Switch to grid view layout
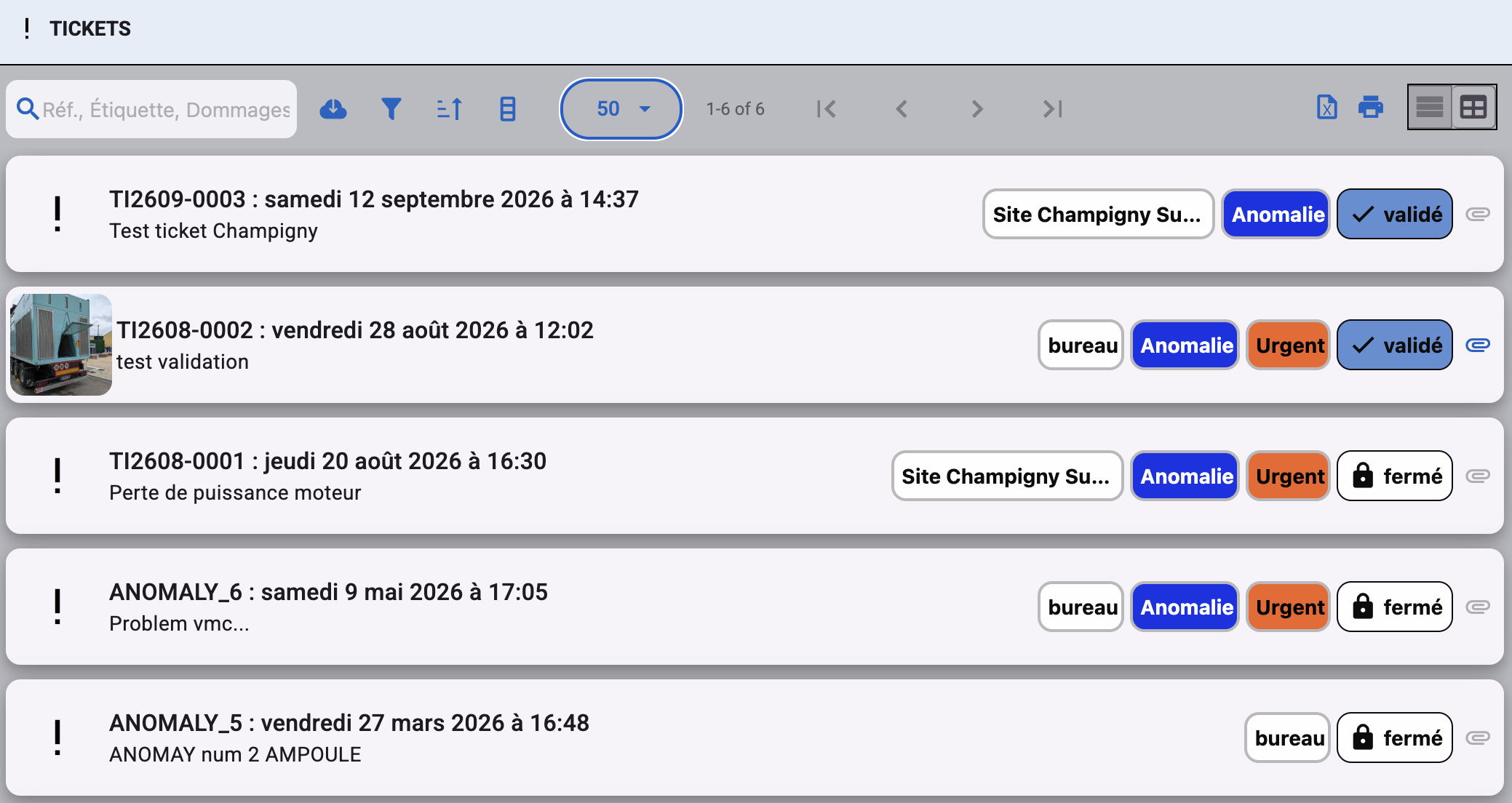1512x803 pixels. tap(1473, 108)
